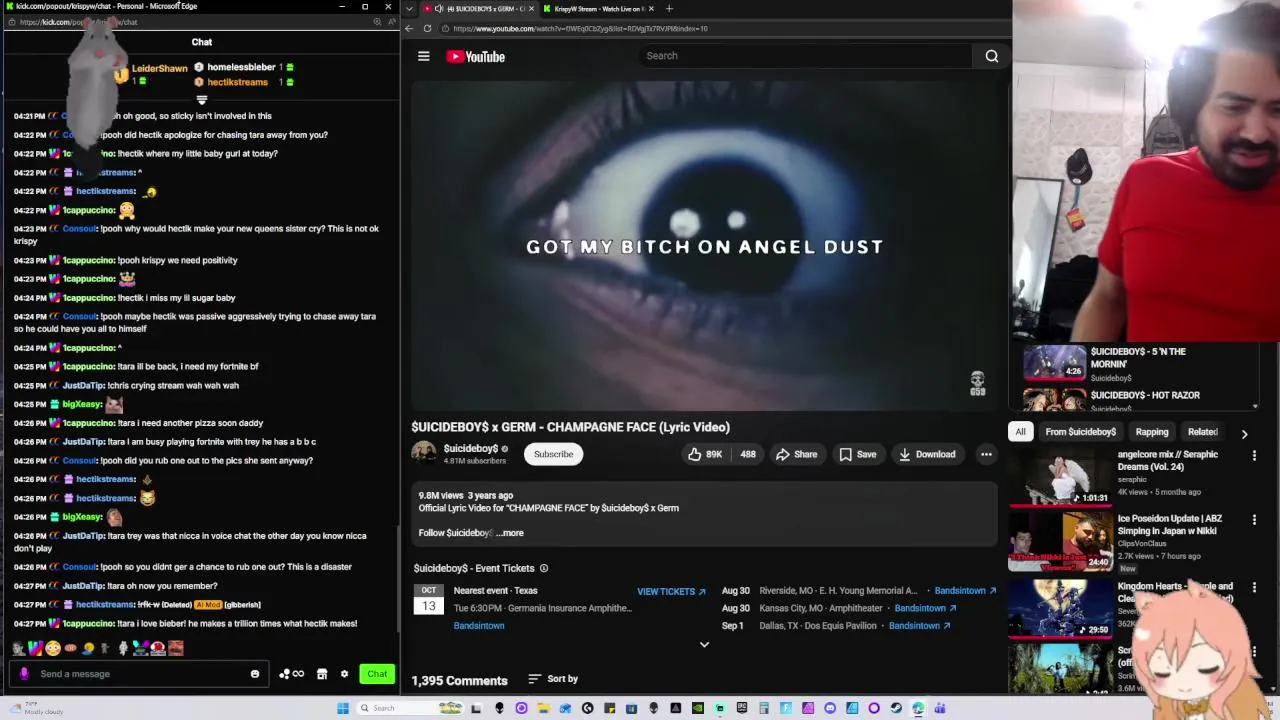Click the purple microphone icon in chat box
This screenshot has height=720, width=1280.
click(x=24, y=674)
